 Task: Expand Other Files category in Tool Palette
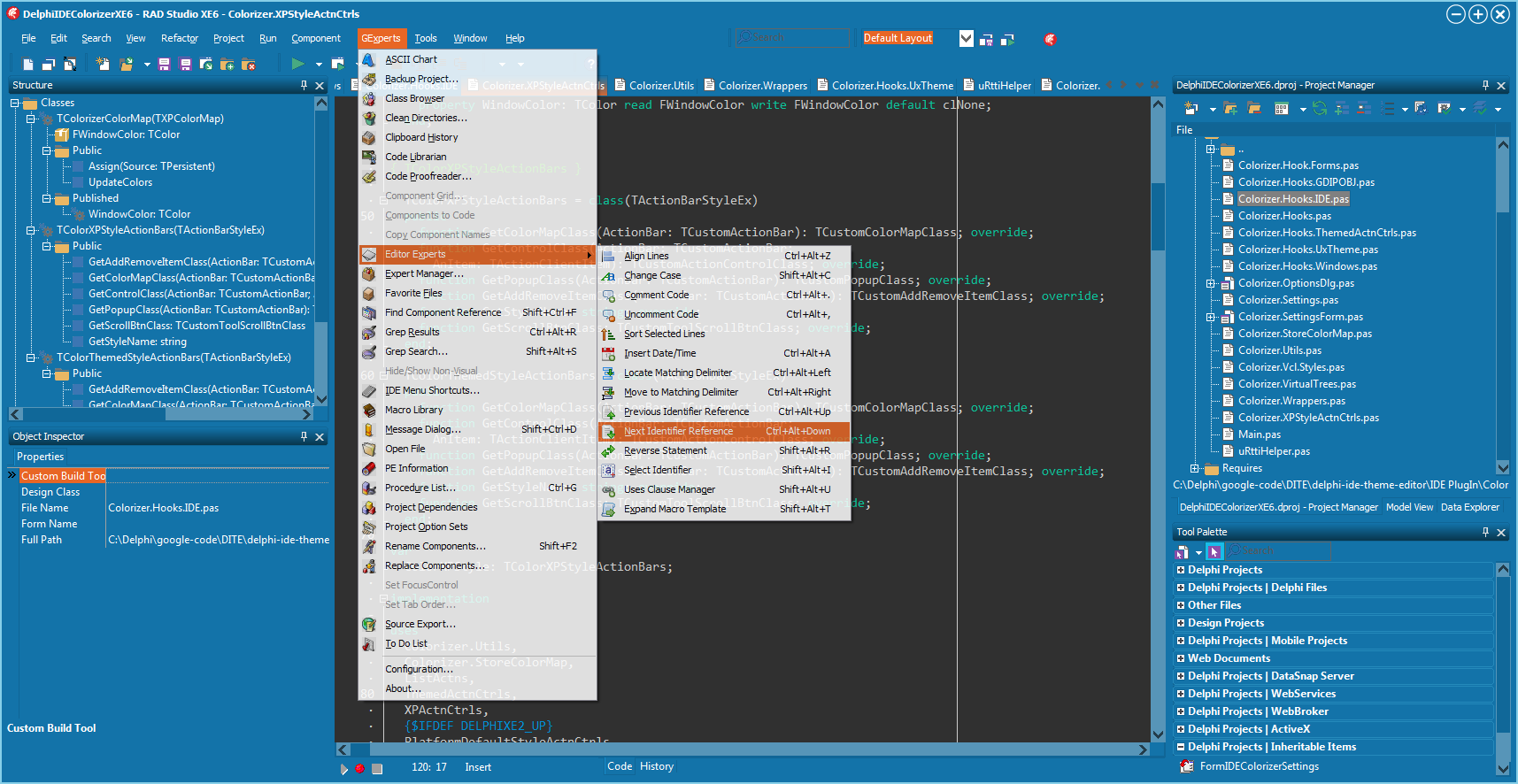(1181, 605)
